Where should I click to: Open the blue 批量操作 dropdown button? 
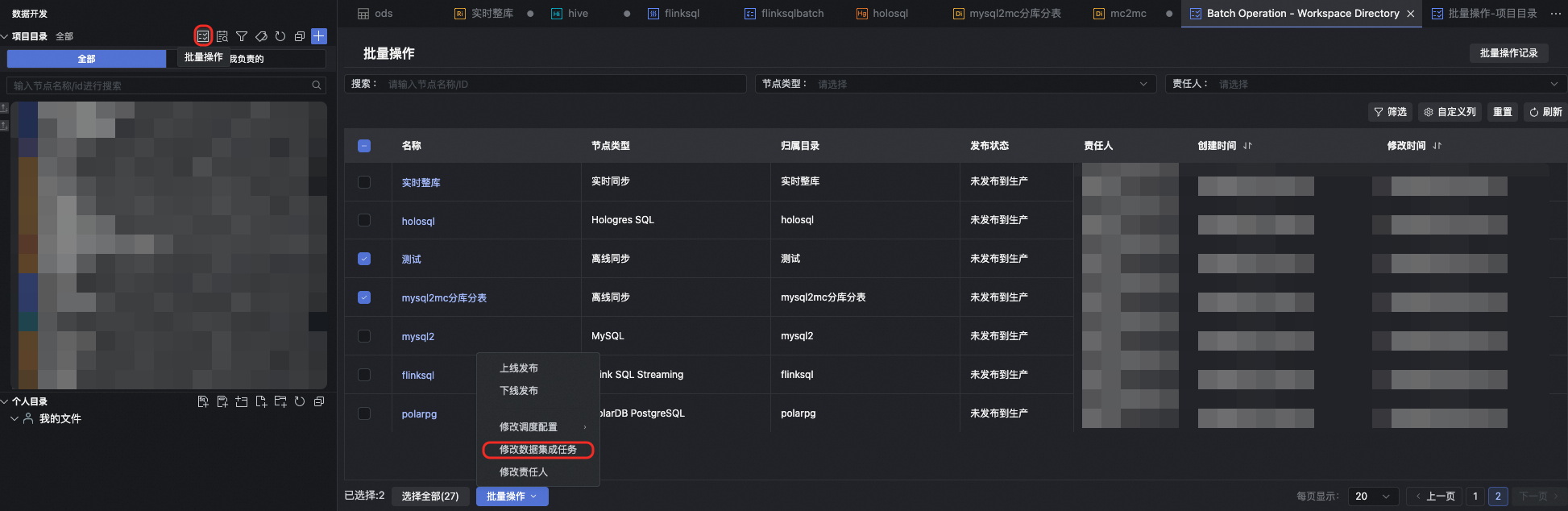coord(512,496)
